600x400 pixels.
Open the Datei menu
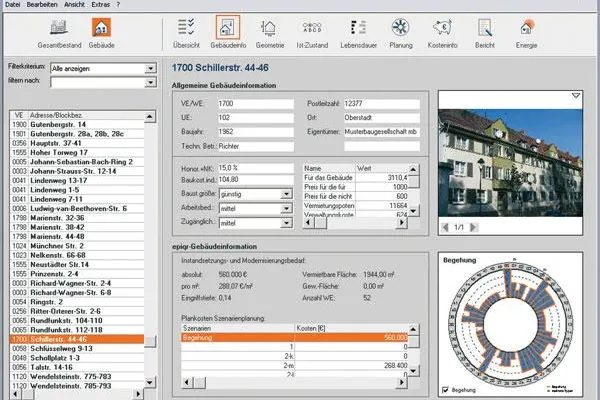(x=13, y=5)
